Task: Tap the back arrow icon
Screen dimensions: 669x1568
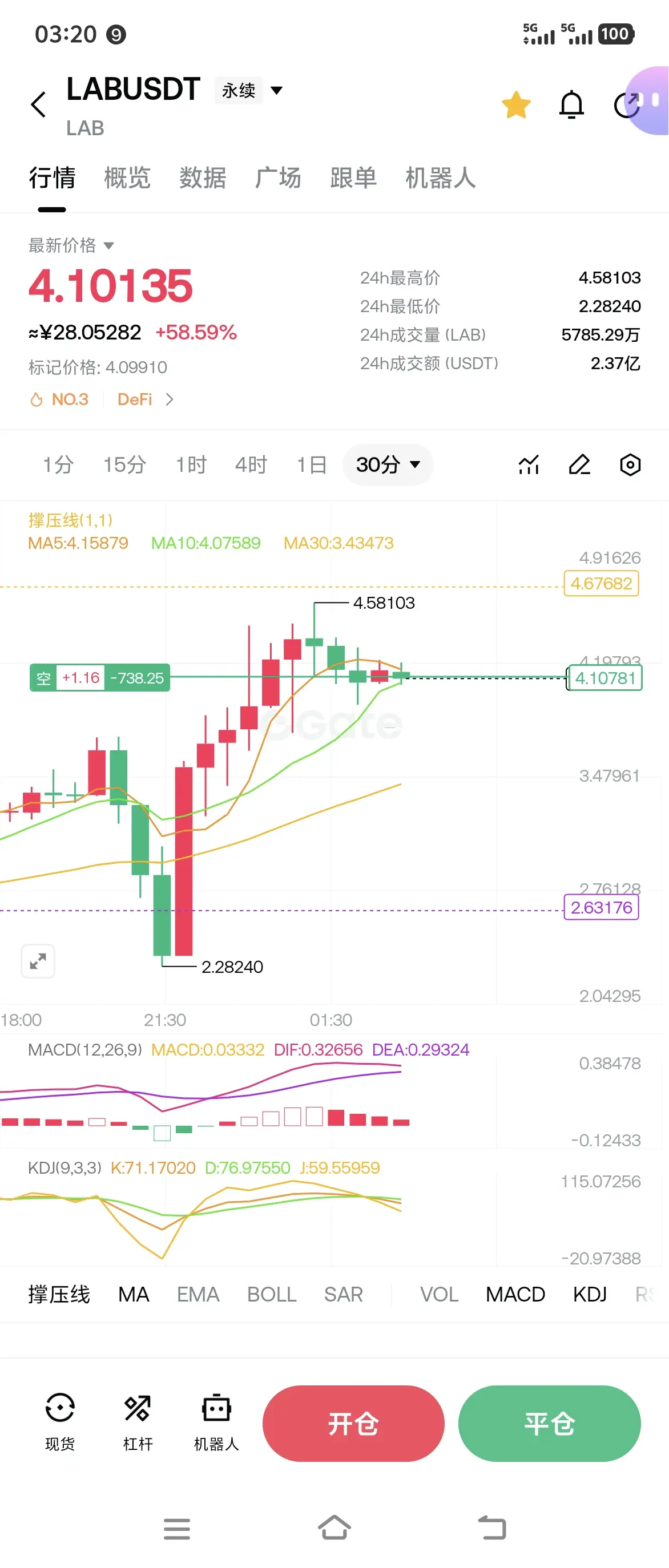Action: (38, 104)
